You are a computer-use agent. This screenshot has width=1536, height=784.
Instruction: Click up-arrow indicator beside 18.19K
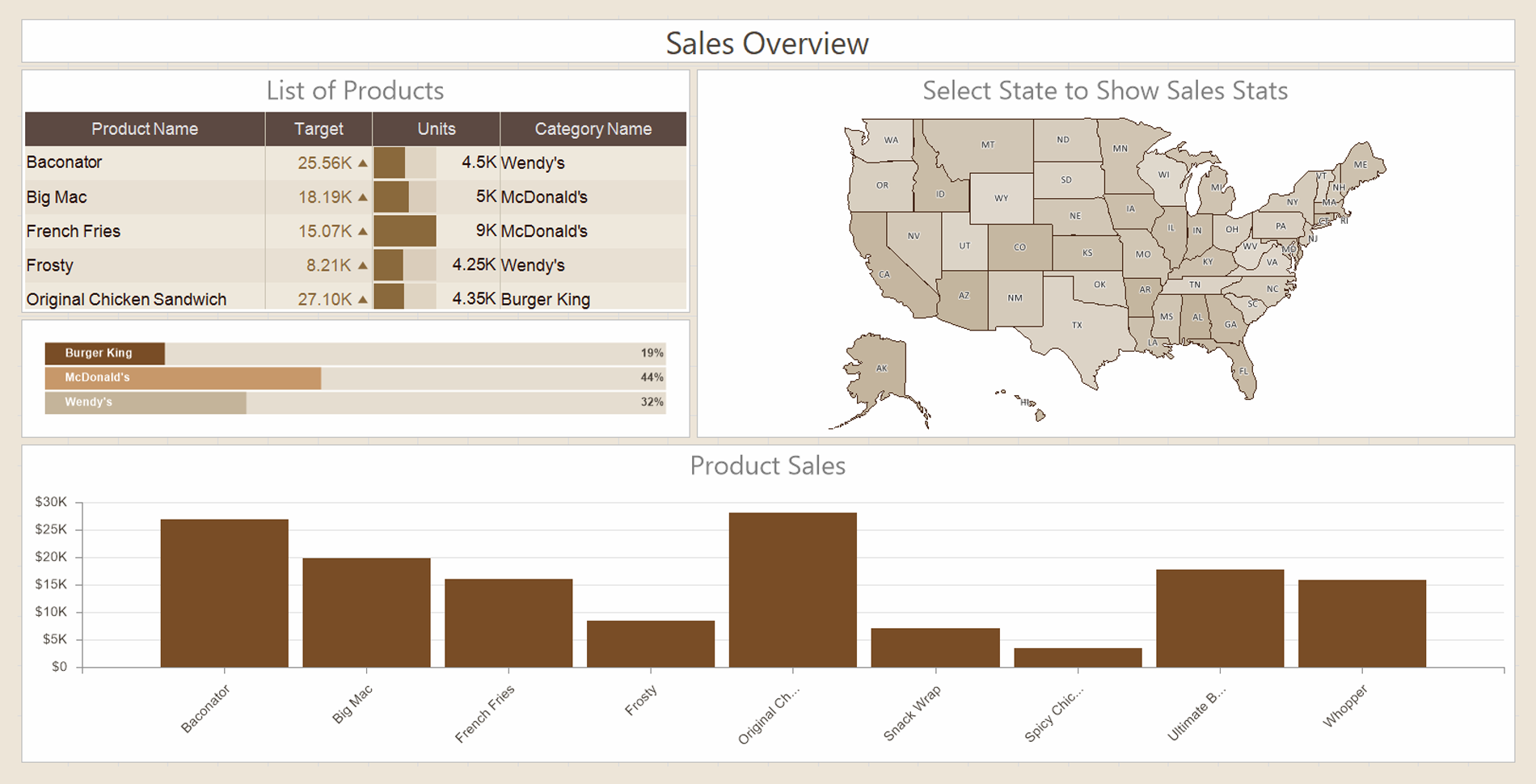pyautogui.click(x=363, y=197)
